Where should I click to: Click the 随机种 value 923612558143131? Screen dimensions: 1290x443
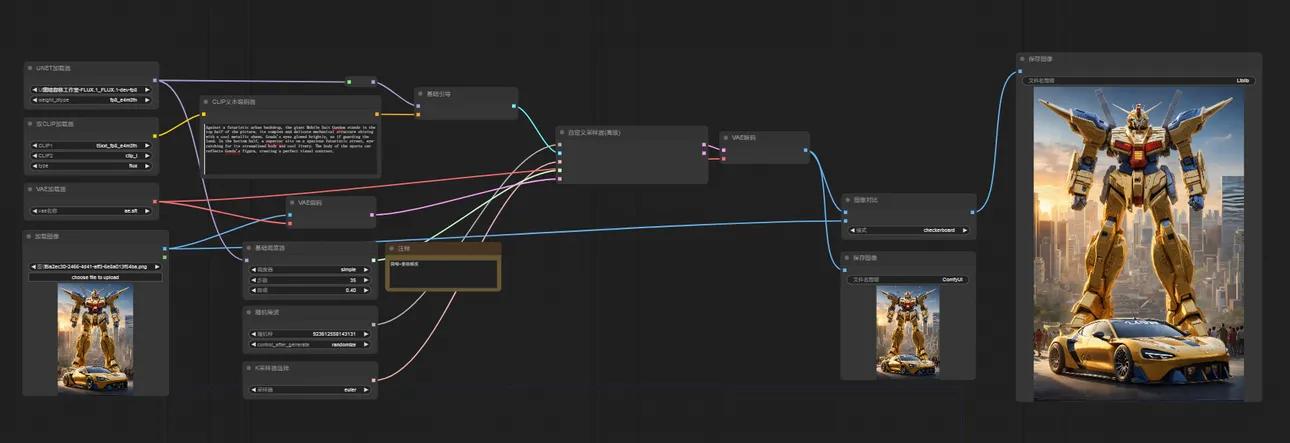334,334
